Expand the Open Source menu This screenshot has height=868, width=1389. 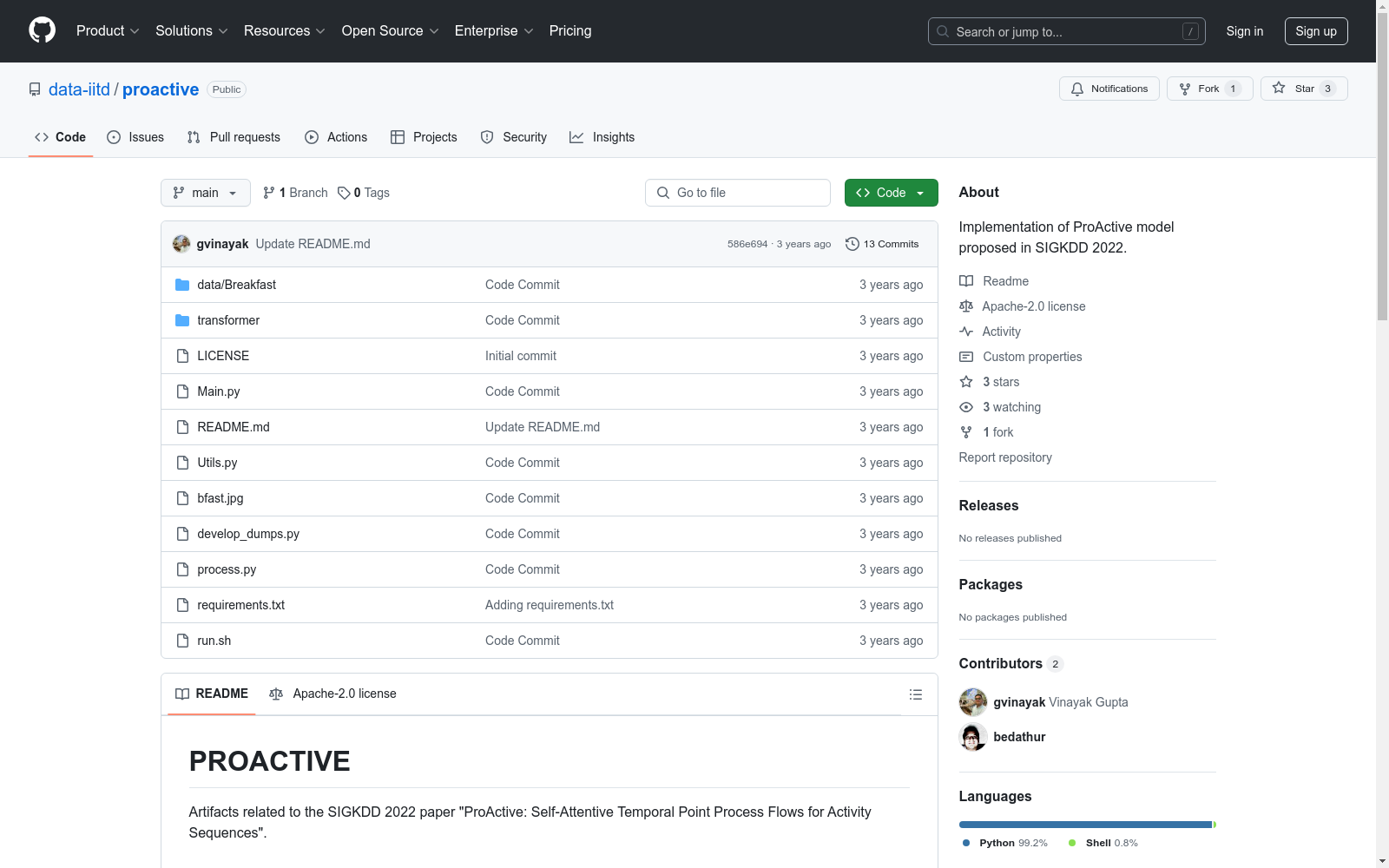(x=391, y=31)
